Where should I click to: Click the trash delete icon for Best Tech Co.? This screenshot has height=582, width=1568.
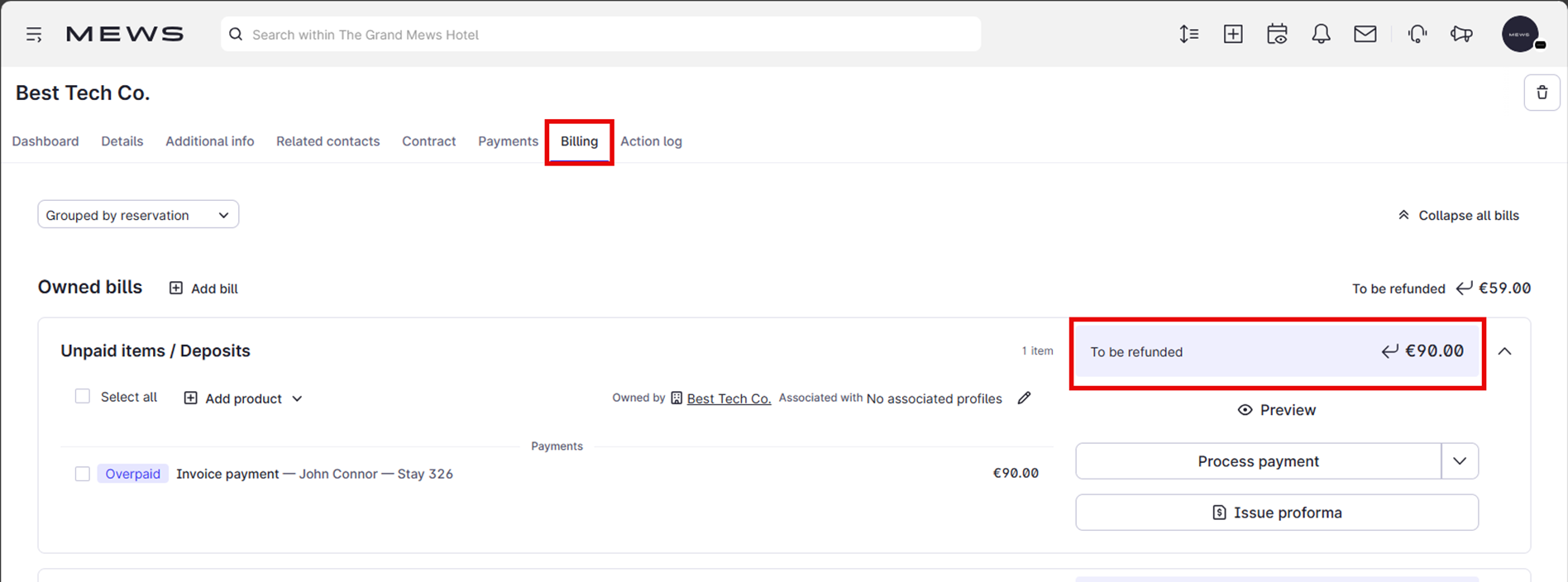point(1542,93)
